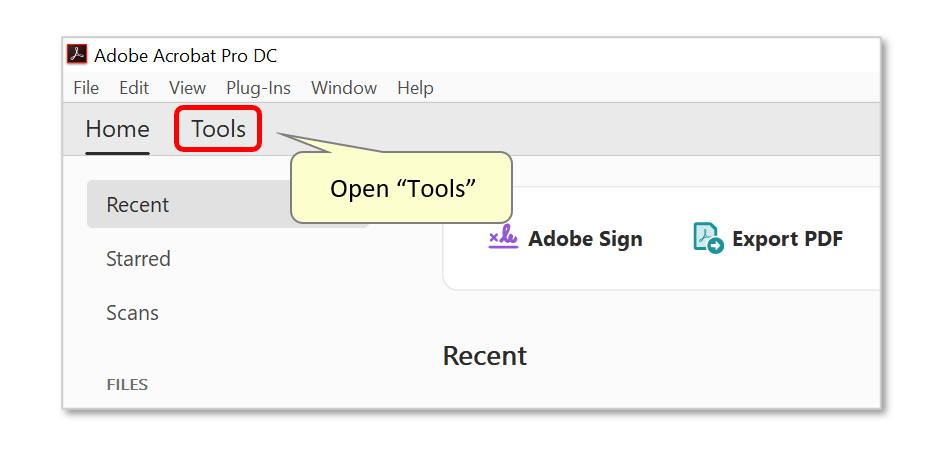Launch the Export PDF text label
This screenshot has height=450, width=951.
788,239
